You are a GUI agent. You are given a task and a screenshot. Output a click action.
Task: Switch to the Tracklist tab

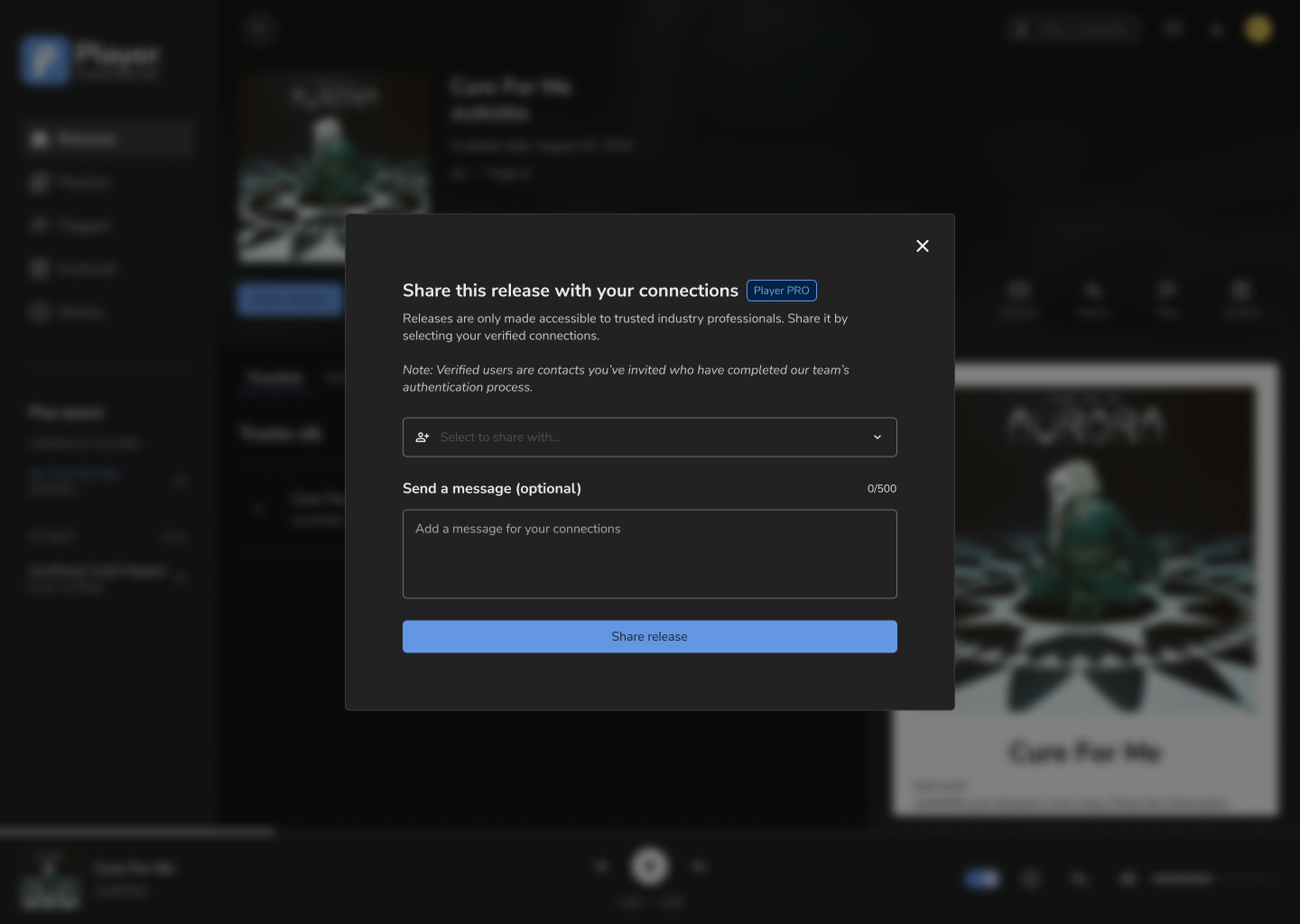point(275,378)
